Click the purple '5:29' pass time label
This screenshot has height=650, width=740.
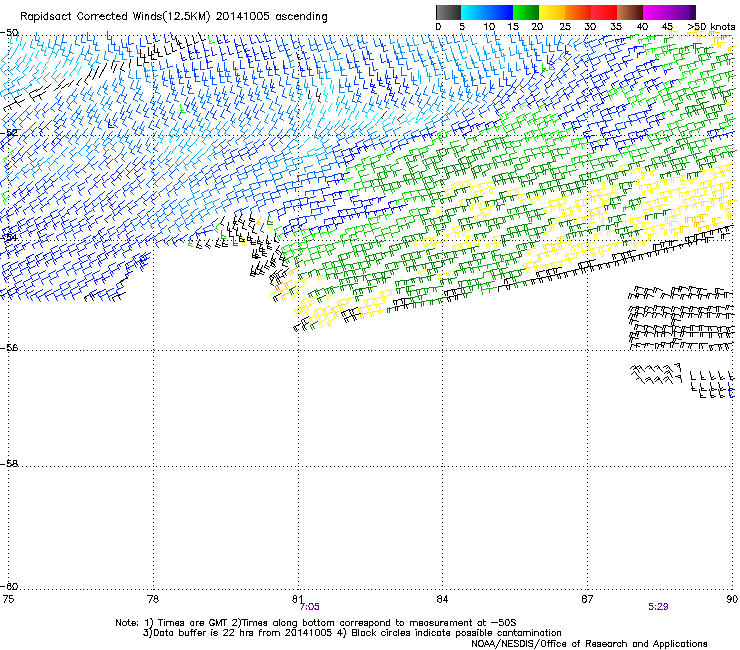(658, 607)
